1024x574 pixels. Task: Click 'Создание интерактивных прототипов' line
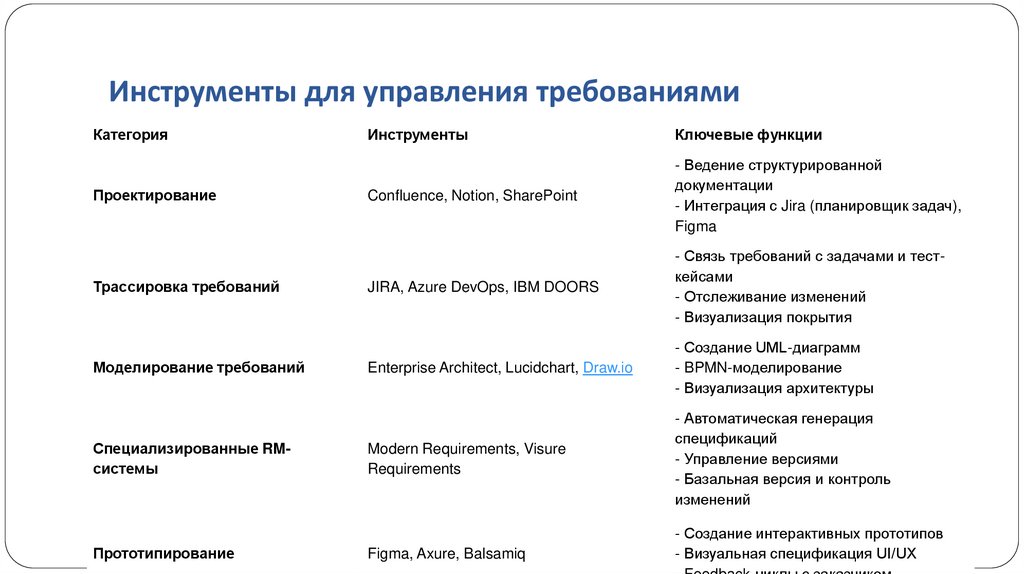pos(808,534)
